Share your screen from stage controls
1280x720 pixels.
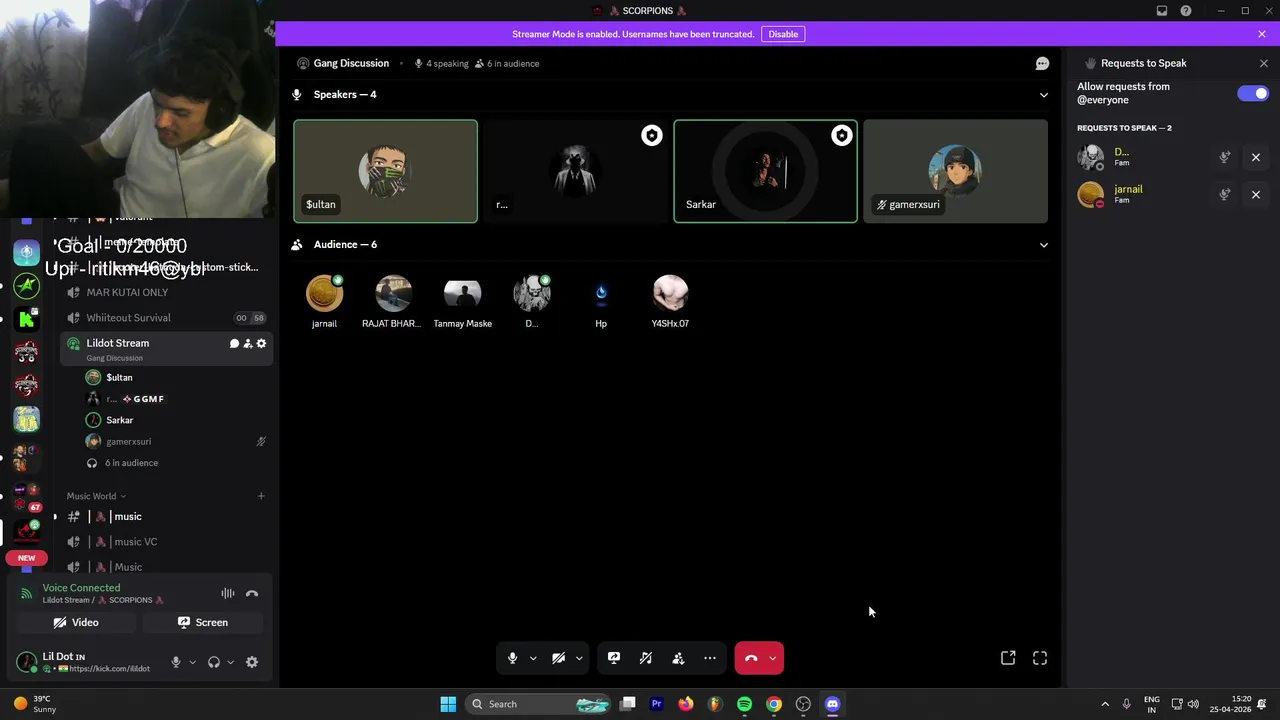[614, 658]
